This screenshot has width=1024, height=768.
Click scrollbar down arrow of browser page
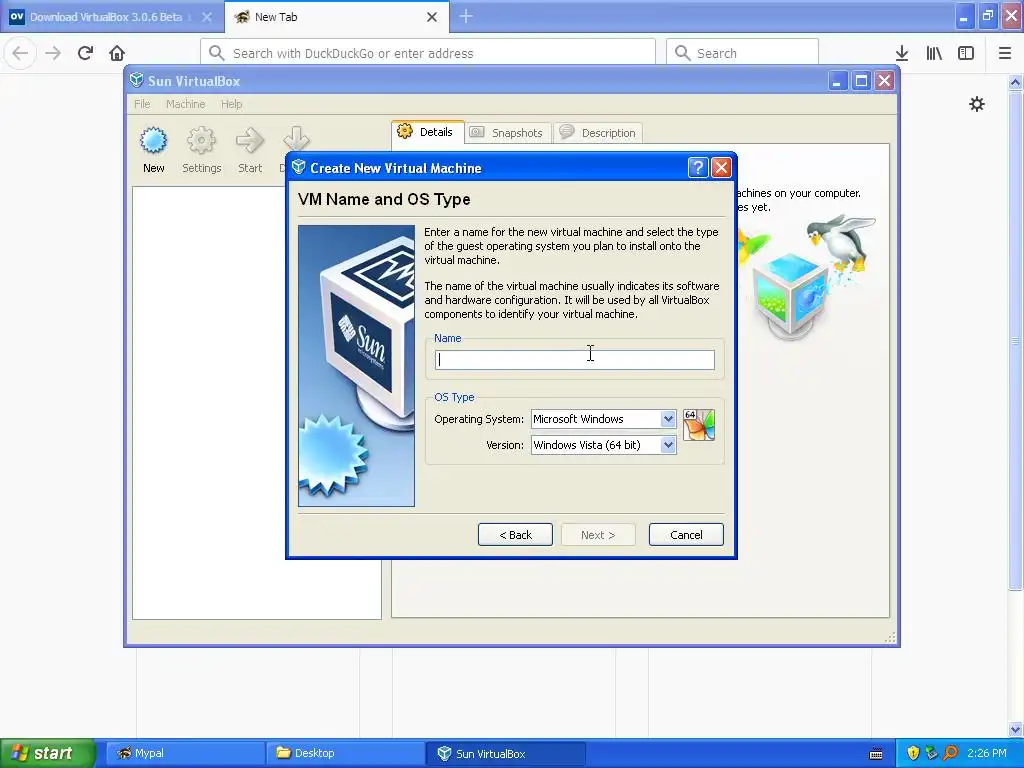pyautogui.click(x=1016, y=729)
